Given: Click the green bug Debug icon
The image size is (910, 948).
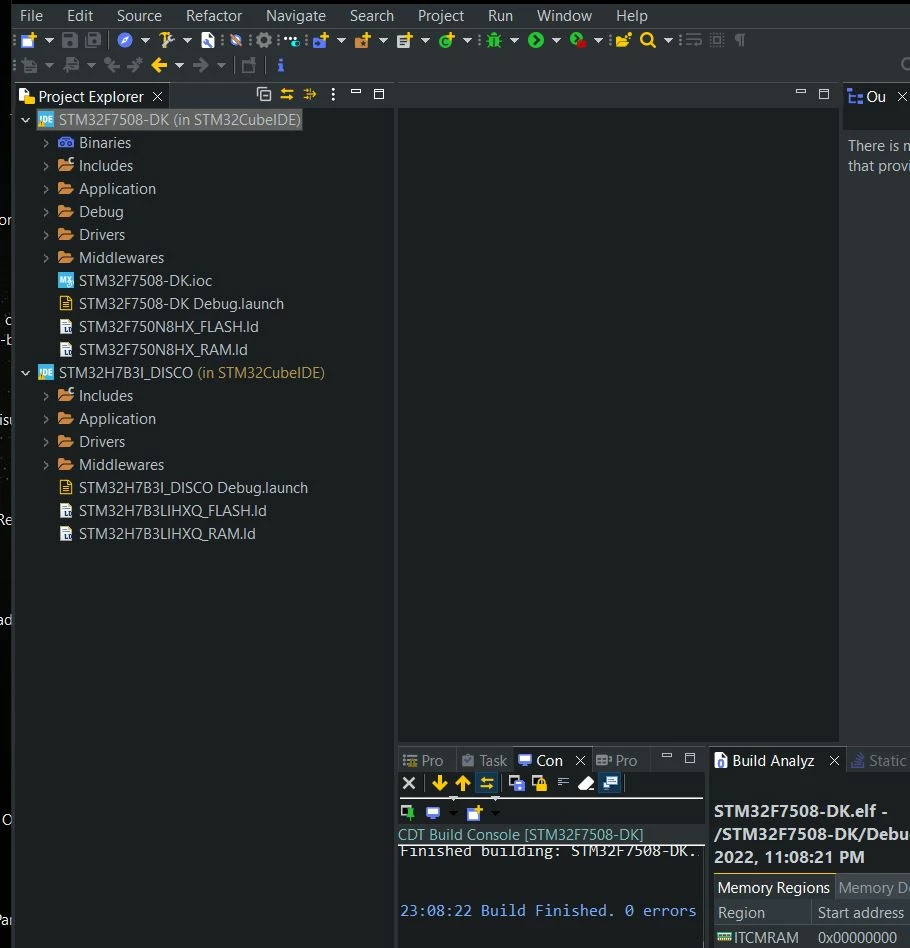Looking at the screenshot, I should pyautogui.click(x=494, y=41).
